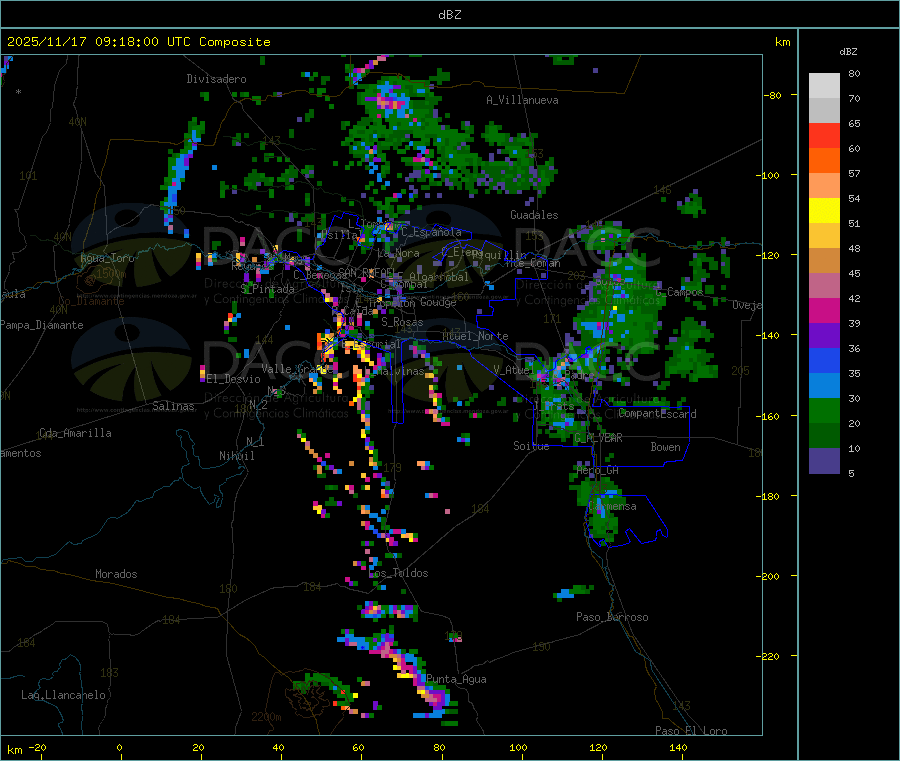
Task: Click the yellow legend swatch between 54 and 51
Action: (x=824, y=211)
